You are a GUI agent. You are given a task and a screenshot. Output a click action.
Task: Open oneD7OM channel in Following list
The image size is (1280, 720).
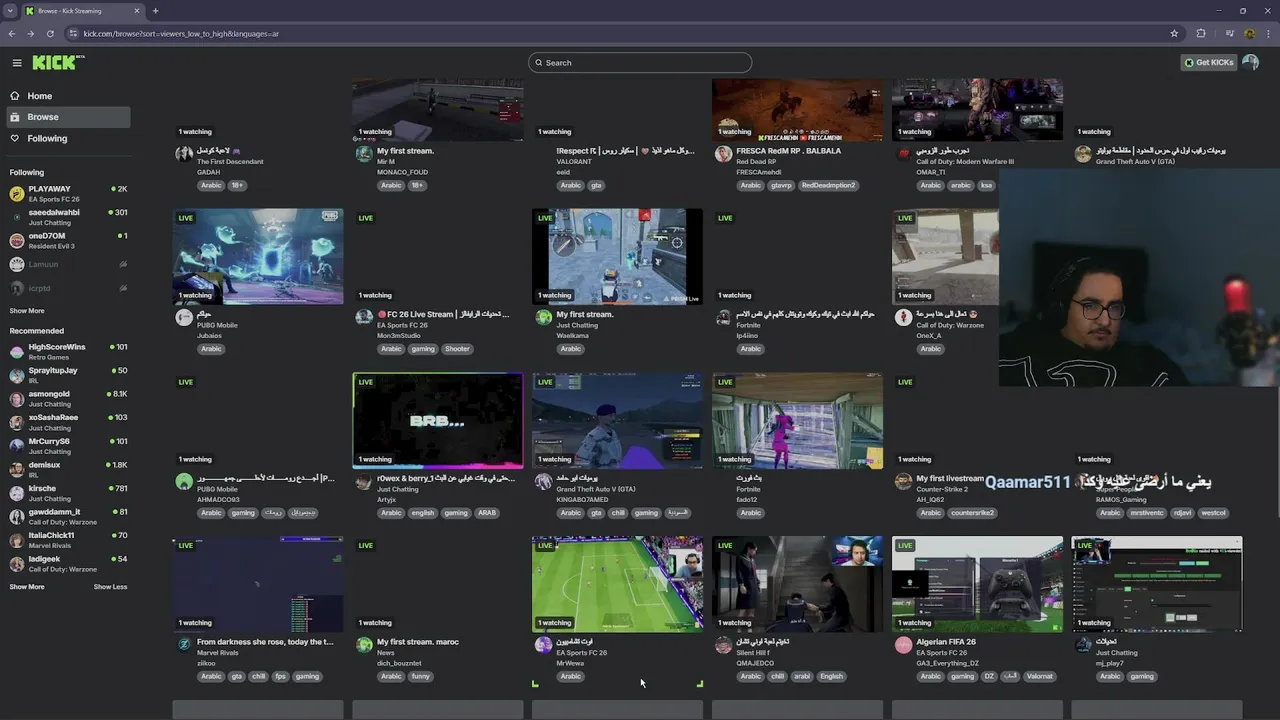68,241
